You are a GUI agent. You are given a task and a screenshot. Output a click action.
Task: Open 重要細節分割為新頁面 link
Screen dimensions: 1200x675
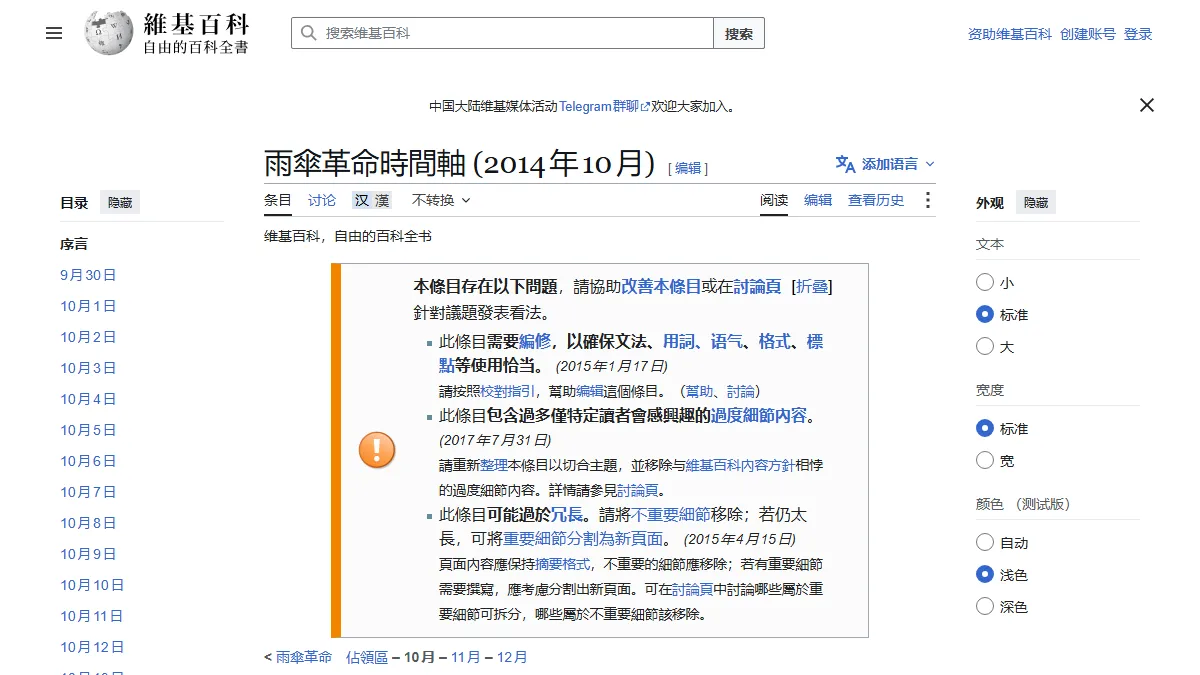tap(582, 539)
